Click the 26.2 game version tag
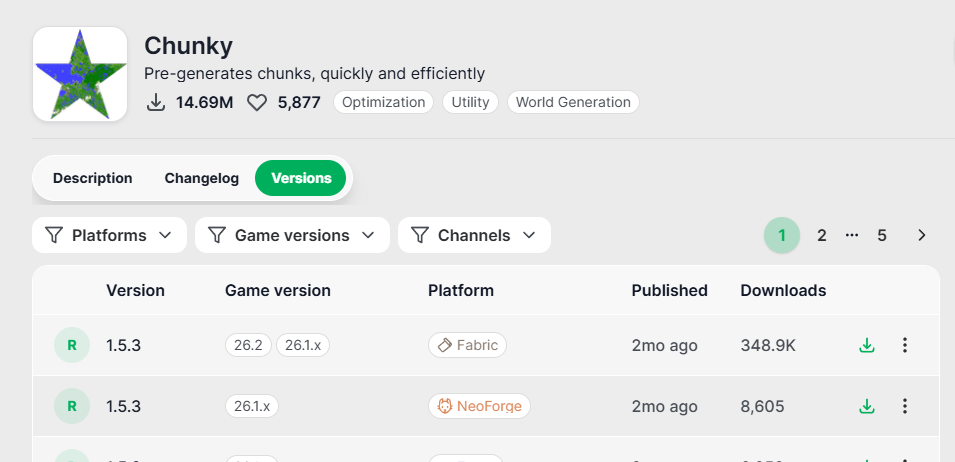 click(x=248, y=345)
